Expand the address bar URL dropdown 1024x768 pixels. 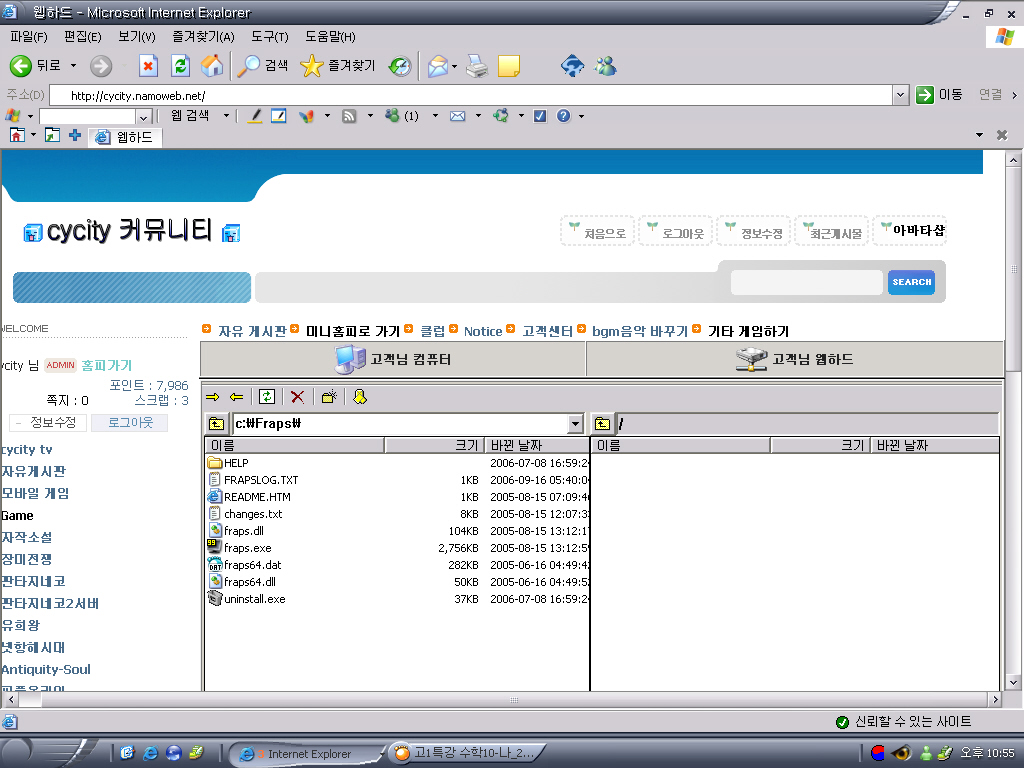point(900,95)
